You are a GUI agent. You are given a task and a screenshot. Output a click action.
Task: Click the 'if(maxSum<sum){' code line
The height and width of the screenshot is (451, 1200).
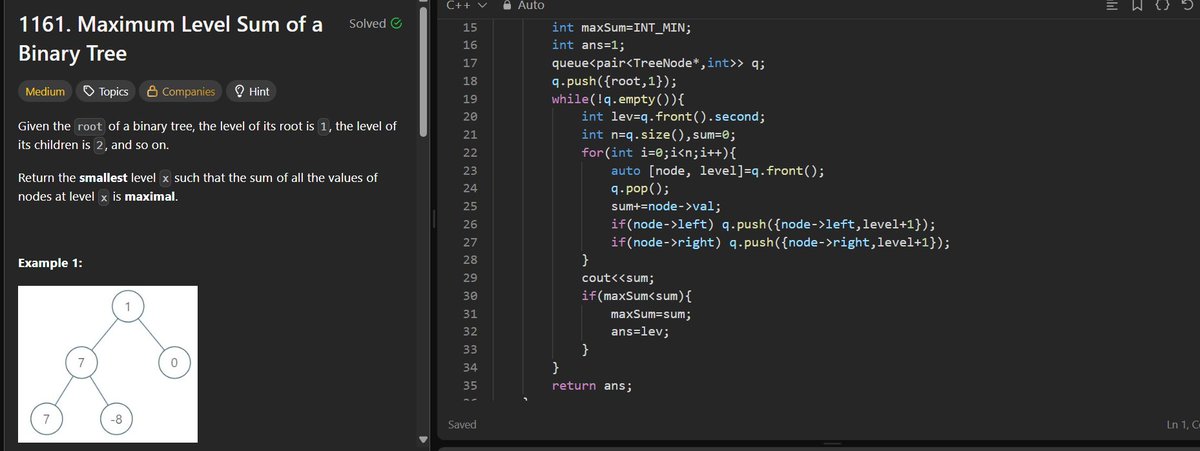pos(636,297)
